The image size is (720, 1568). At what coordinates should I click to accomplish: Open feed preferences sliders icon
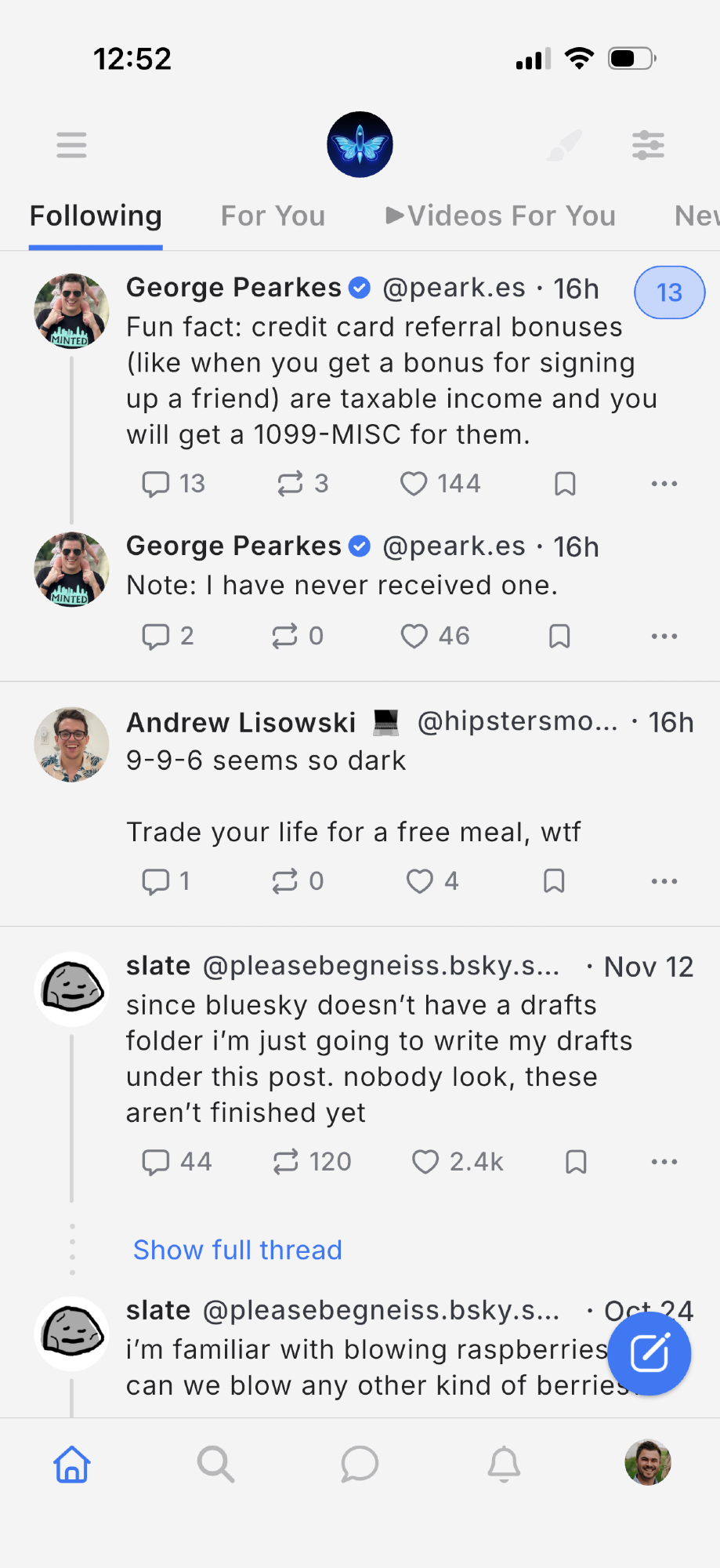[x=648, y=145]
